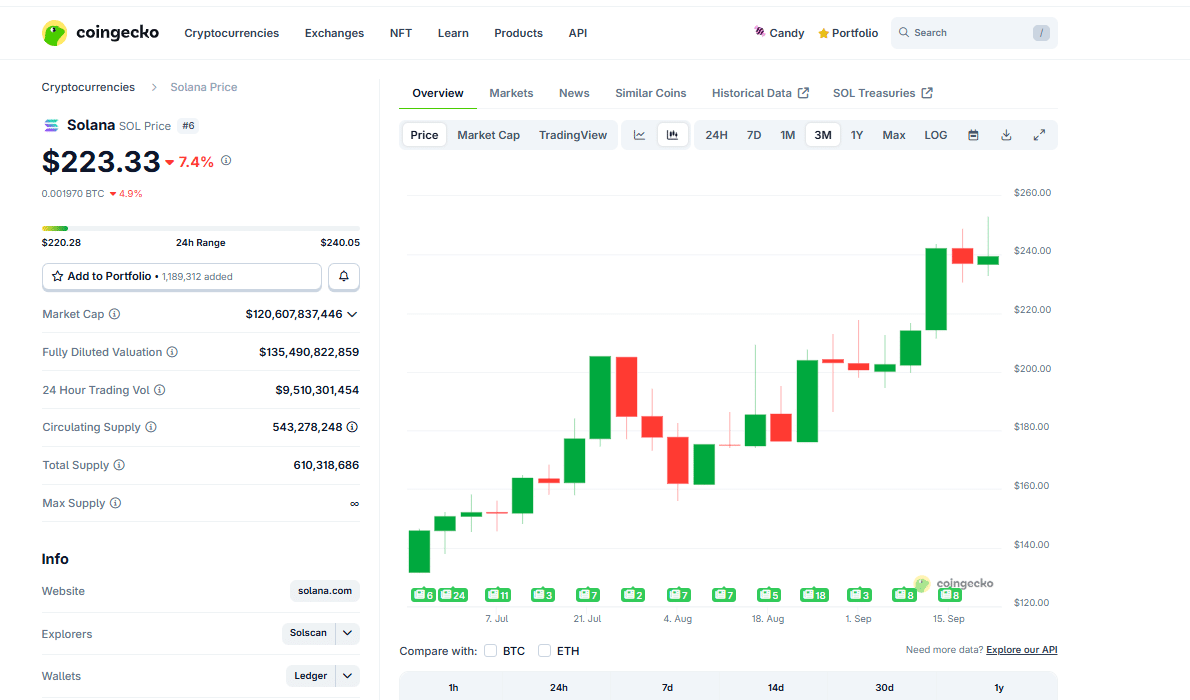This screenshot has width=1190, height=700.
Task: Click the news marker labeled 5
Action: pyautogui.click(x=769, y=594)
